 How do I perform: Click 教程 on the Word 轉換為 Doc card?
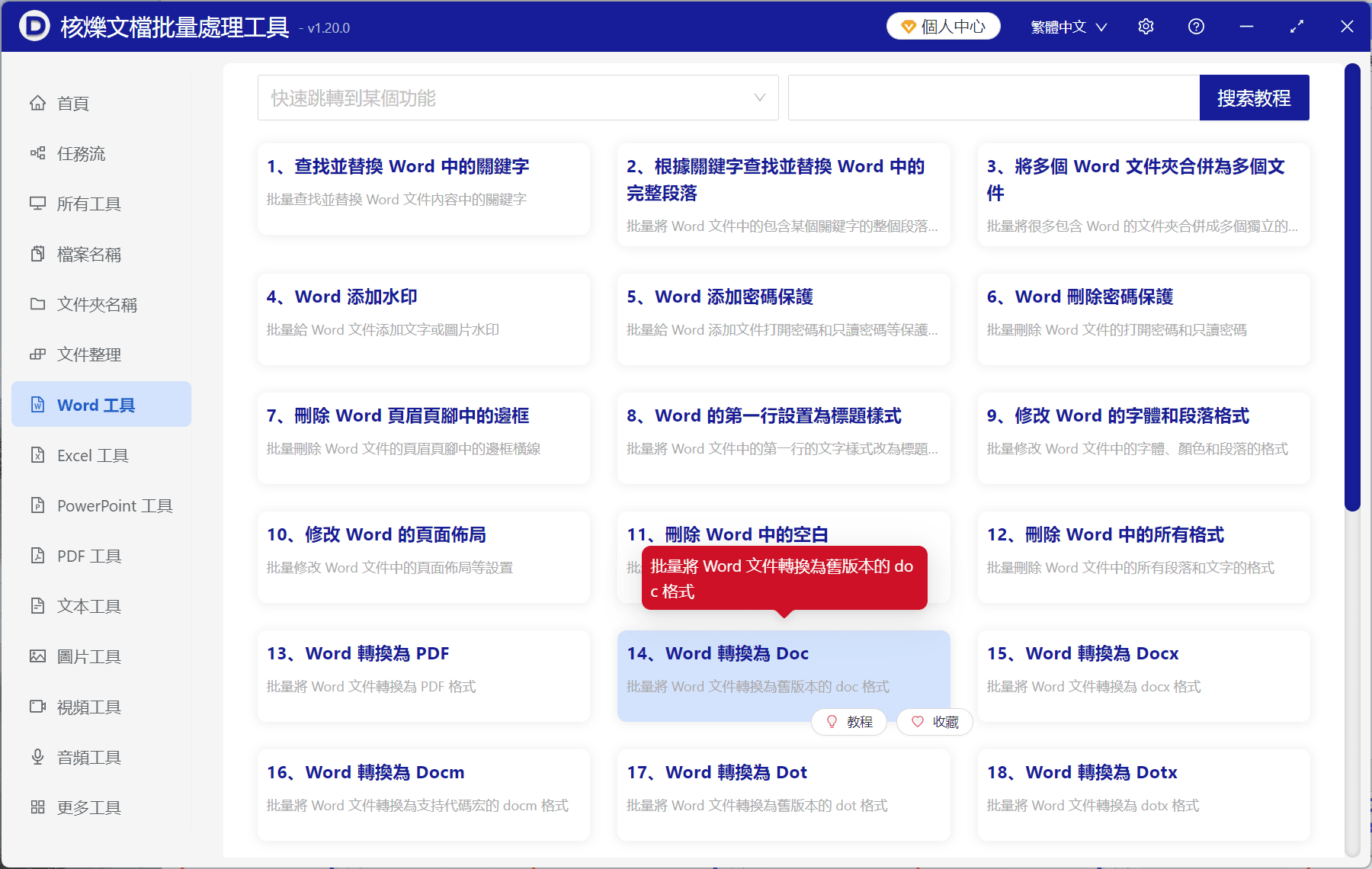tap(848, 722)
